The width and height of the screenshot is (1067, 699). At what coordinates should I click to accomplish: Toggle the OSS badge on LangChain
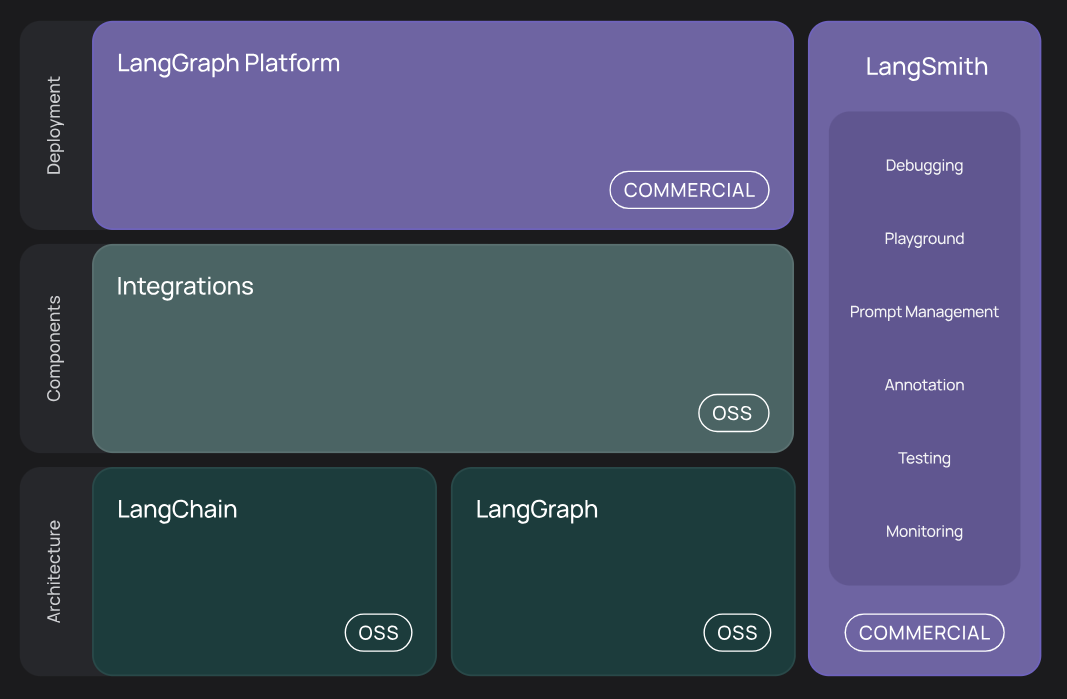(x=378, y=632)
